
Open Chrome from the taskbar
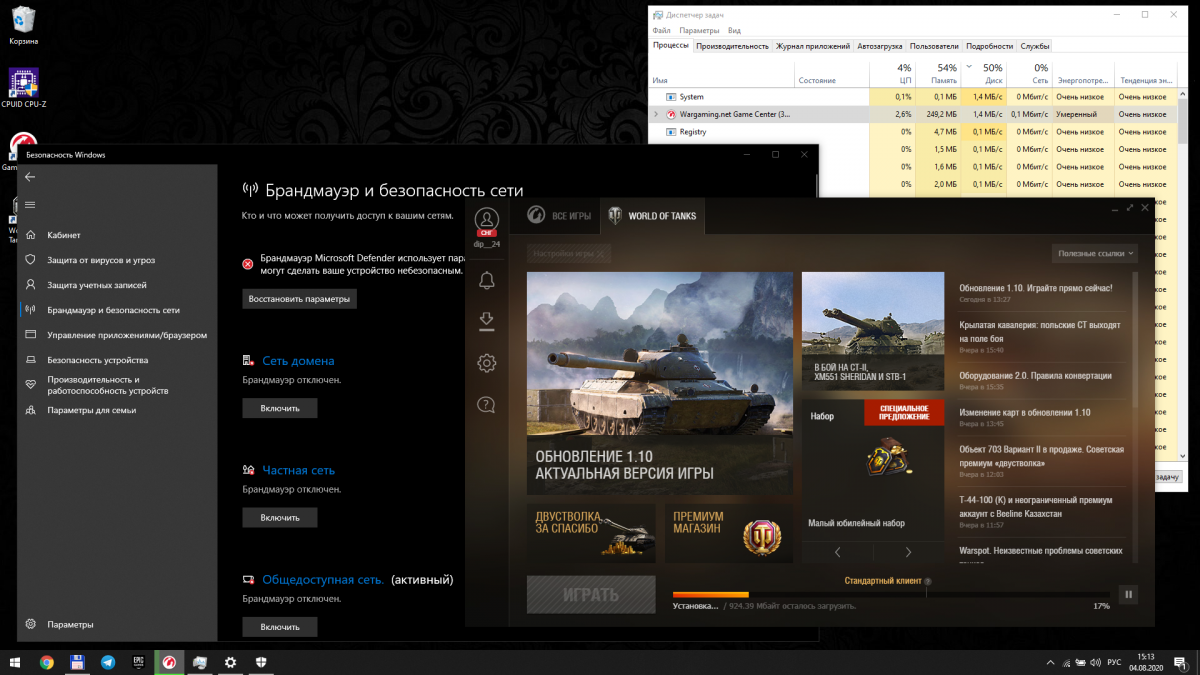pyautogui.click(x=46, y=662)
